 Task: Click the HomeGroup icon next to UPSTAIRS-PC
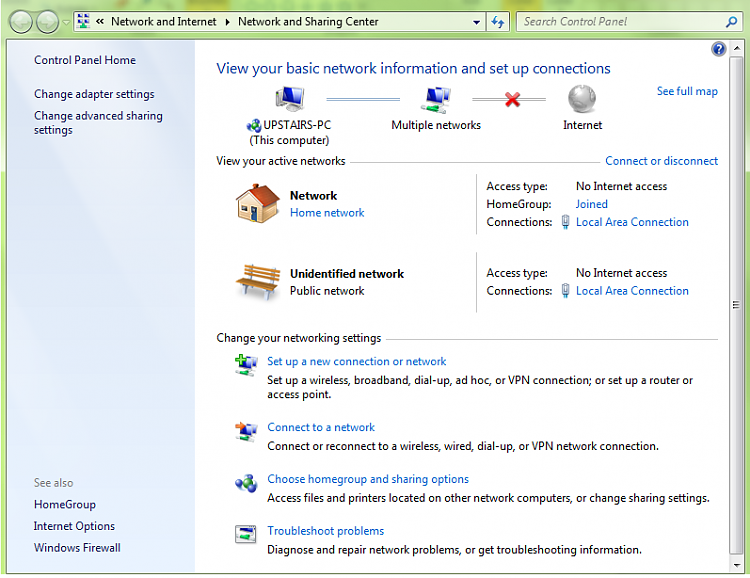pos(254,126)
